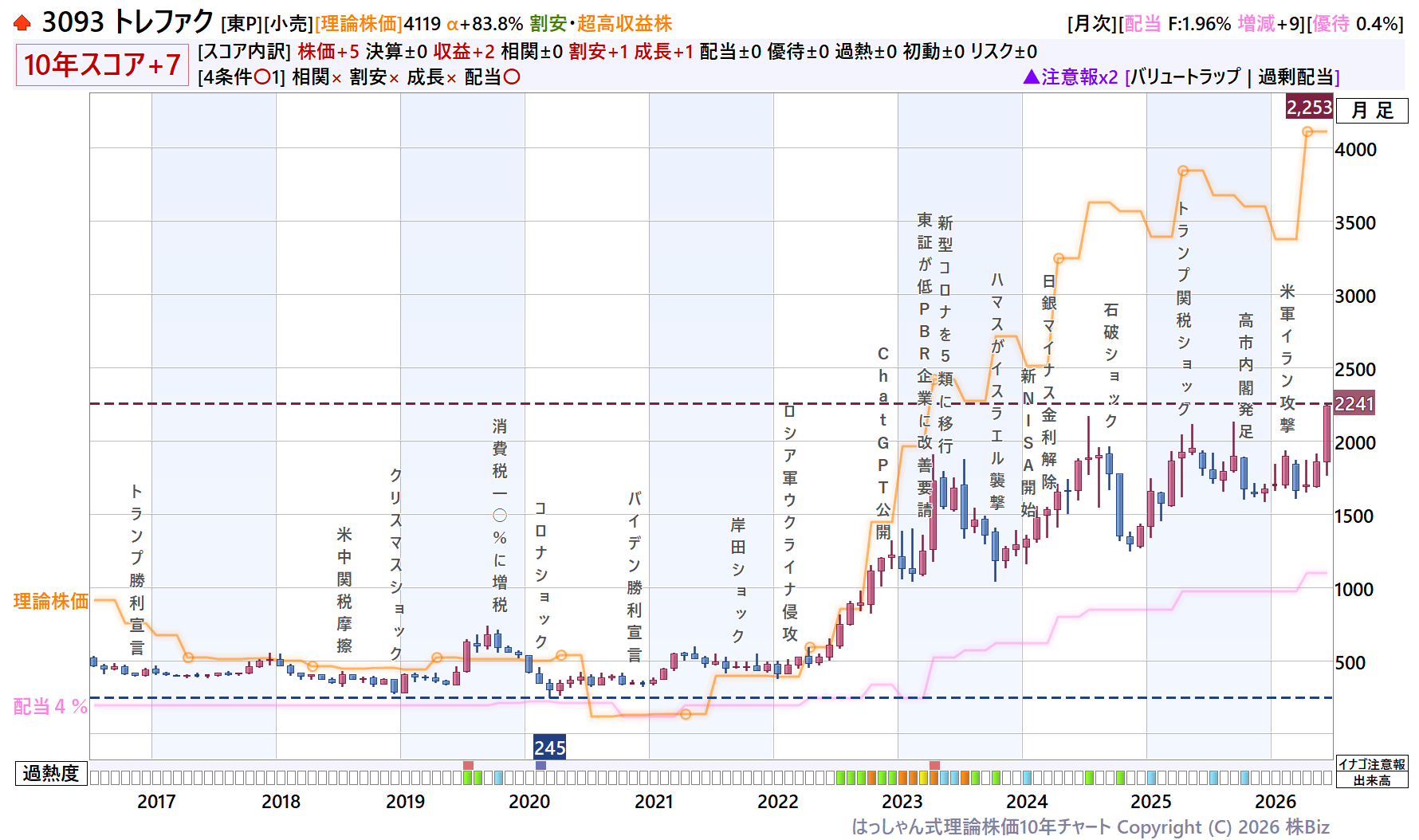1419x840 pixels.
Task: Click the トランプ勝利宣言 event label
Action: point(137,569)
